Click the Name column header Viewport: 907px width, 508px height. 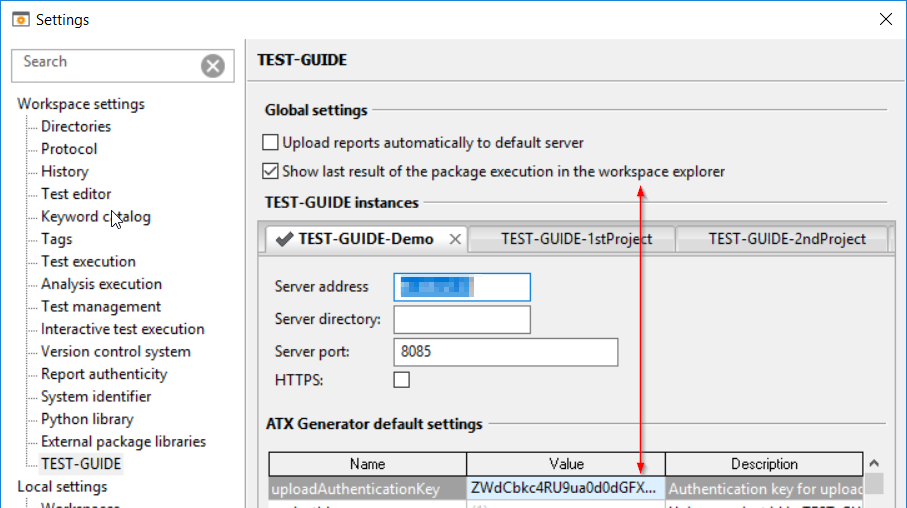(367, 464)
